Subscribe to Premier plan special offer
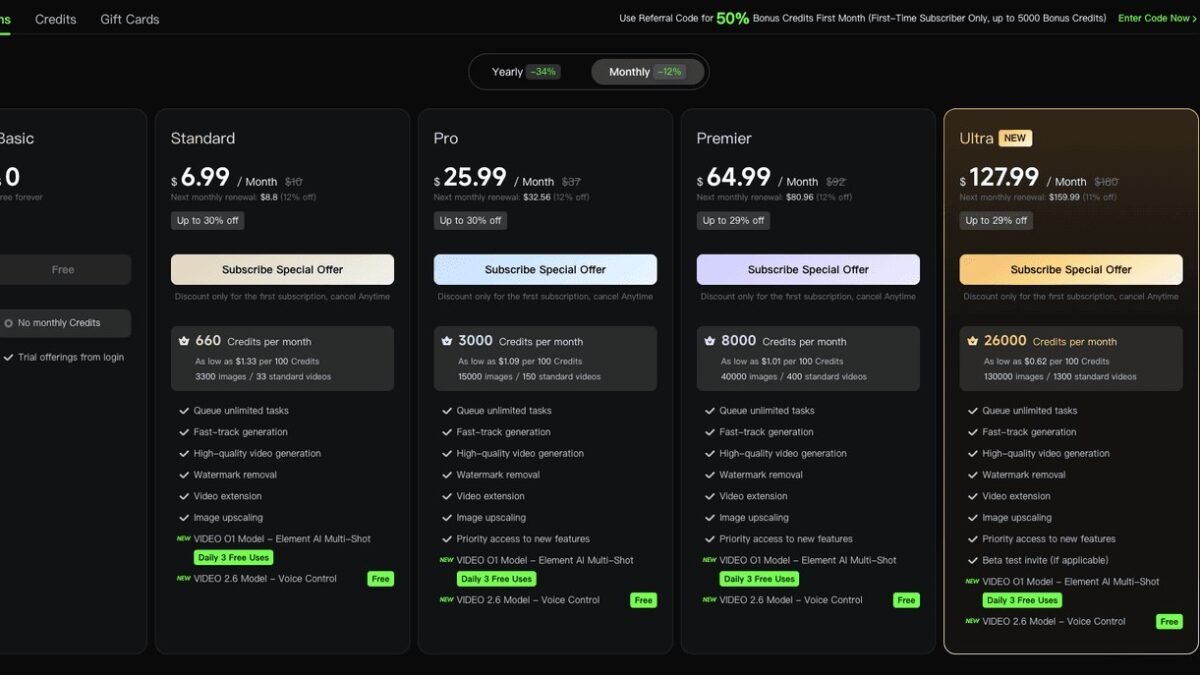Screen dimensions: 1200x675 808,270
